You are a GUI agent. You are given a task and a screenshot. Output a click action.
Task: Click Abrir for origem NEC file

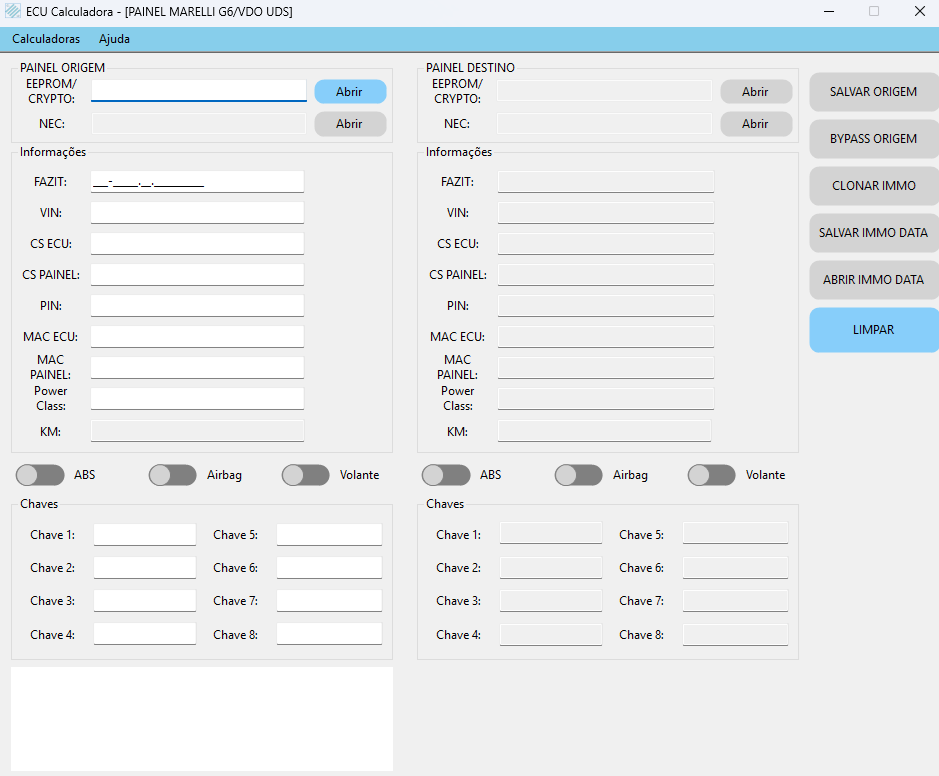coord(350,124)
